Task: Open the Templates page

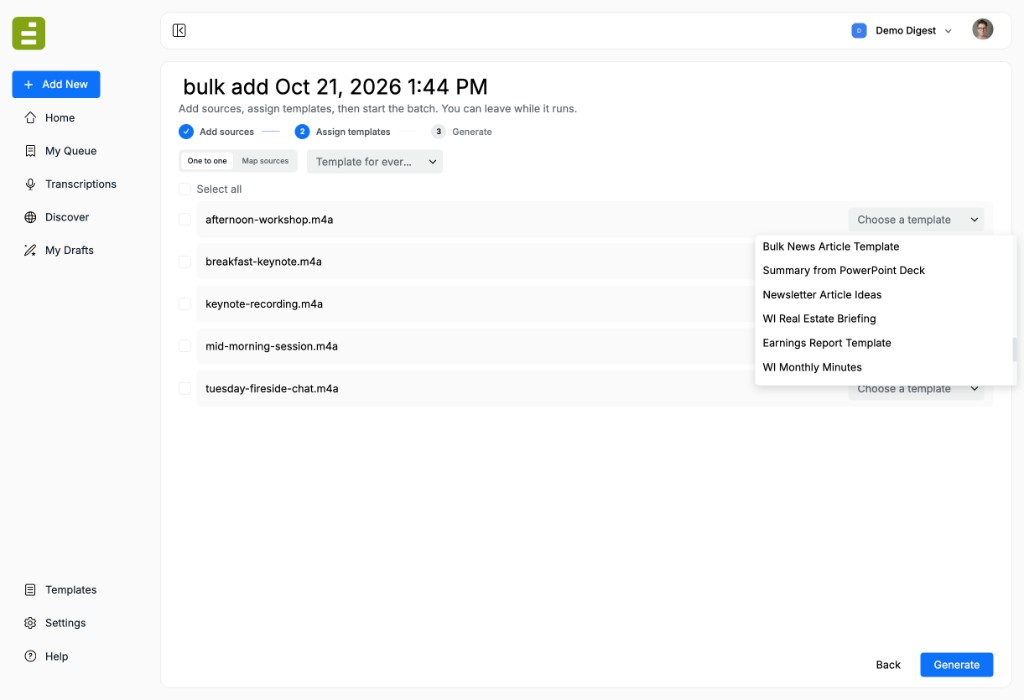Action: (71, 590)
